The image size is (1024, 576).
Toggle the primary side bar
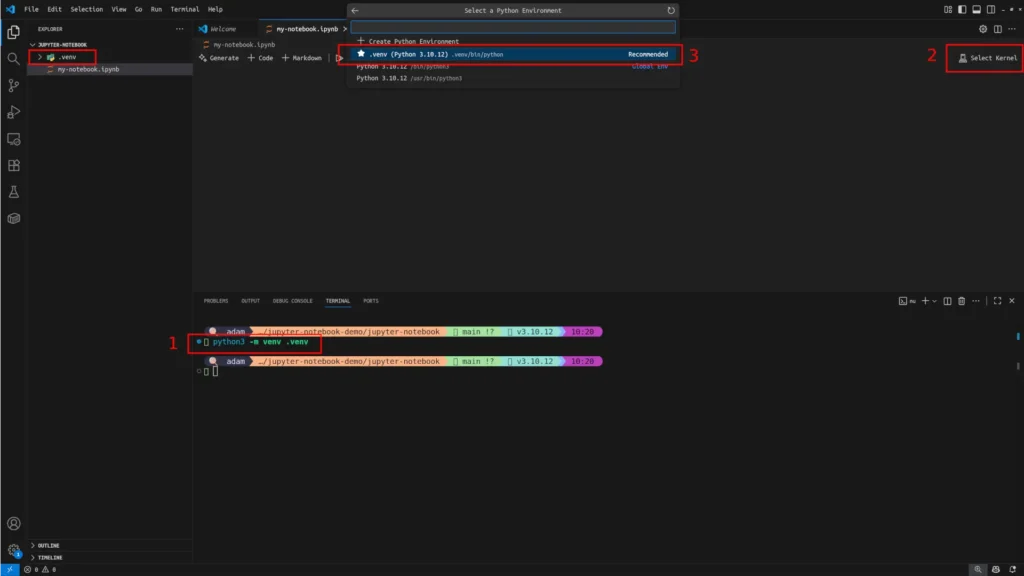pos(962,10)
